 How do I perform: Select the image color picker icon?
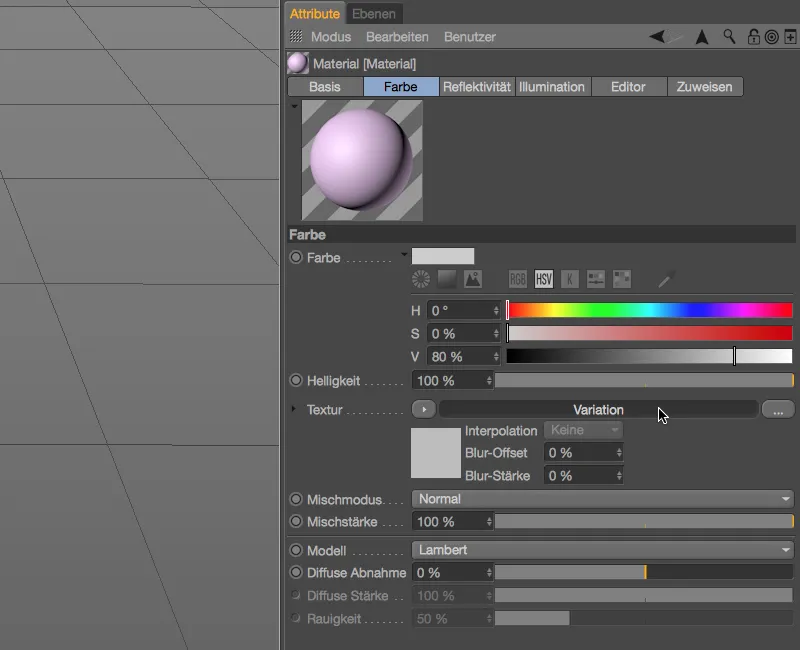click(472, 279)
